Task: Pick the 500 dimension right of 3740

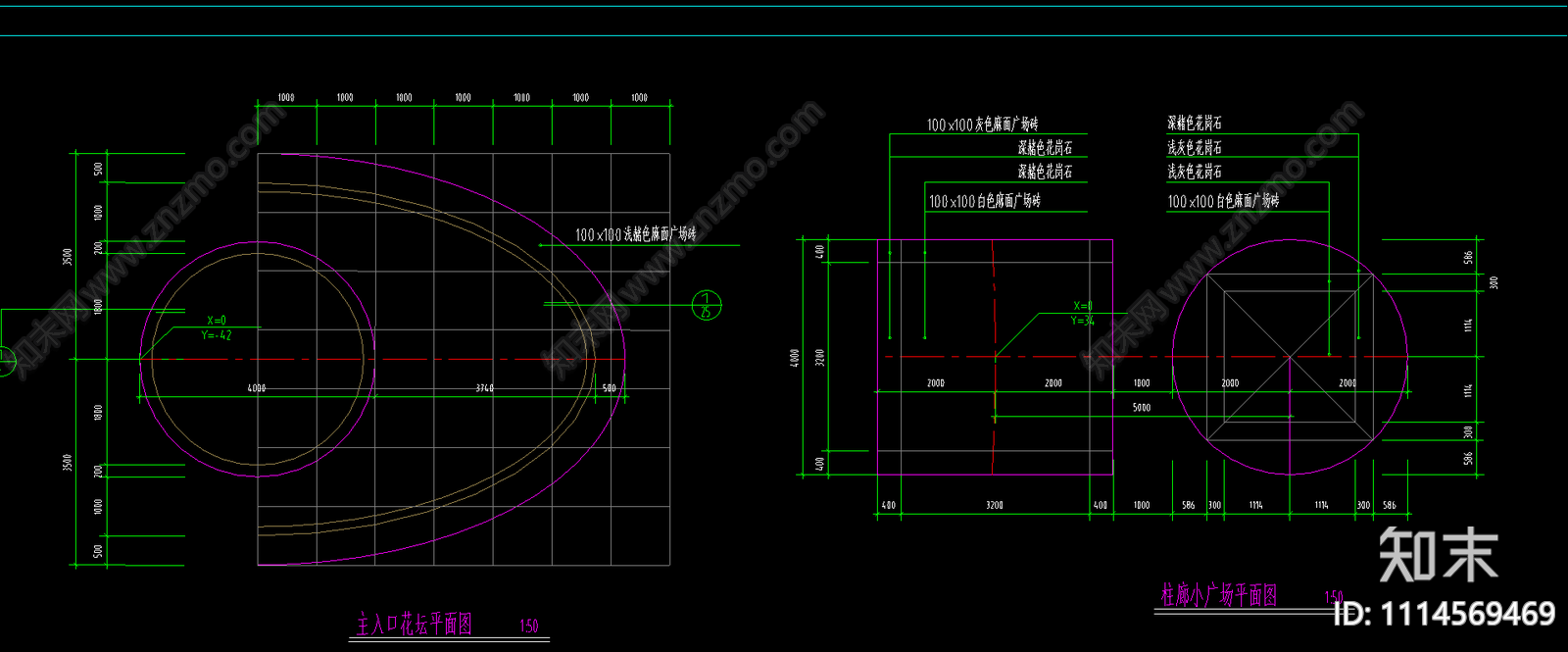Action: pos(610,388)
